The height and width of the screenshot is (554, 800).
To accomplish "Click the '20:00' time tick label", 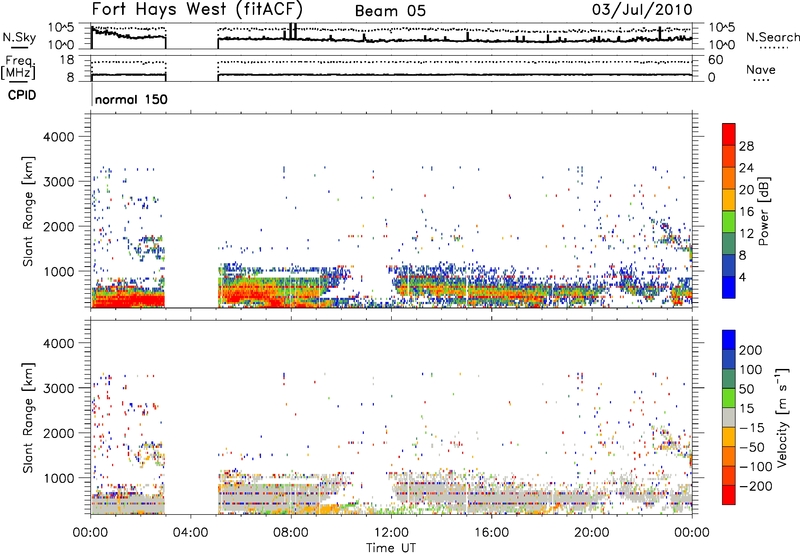I will [592, 533].
